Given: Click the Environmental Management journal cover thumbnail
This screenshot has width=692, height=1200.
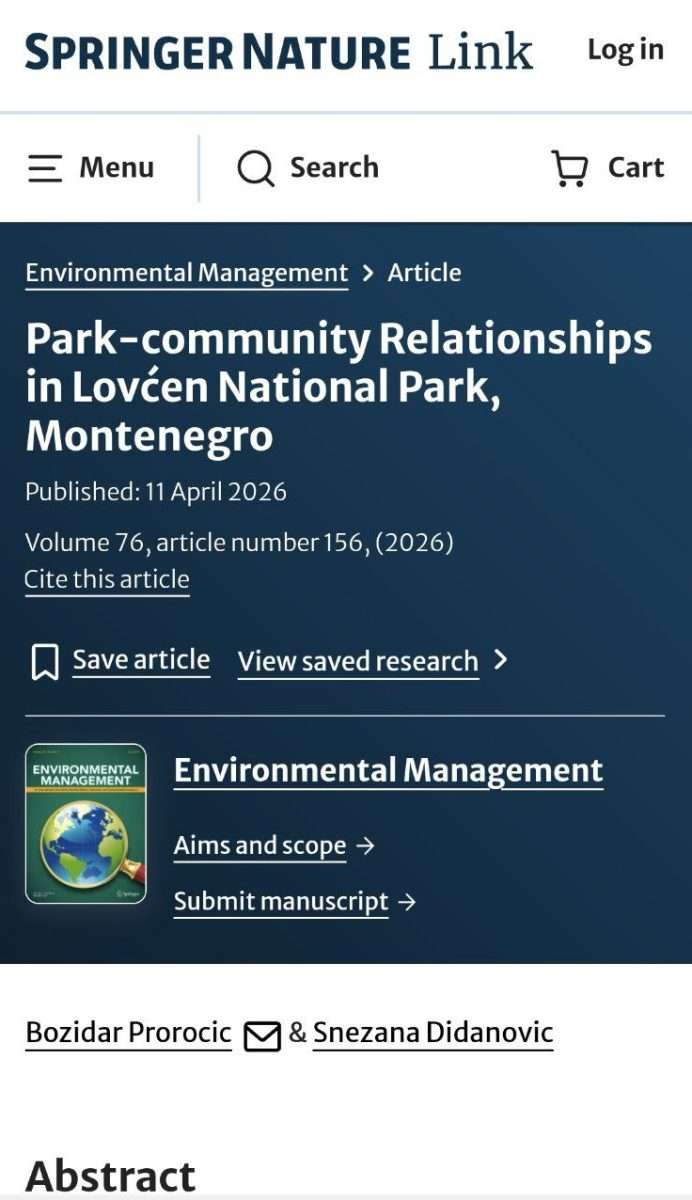Looking at the screenshot, I should (x=86, y=824).
